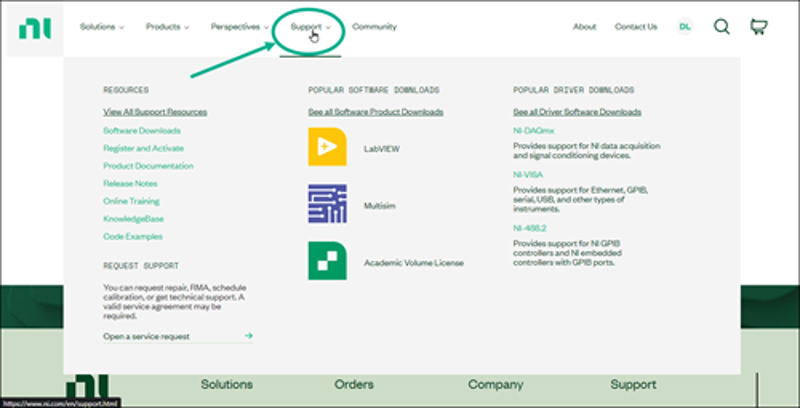Click the arrow beside Open a service request
The image size is (800, 408).
click(x=248, y=336)
